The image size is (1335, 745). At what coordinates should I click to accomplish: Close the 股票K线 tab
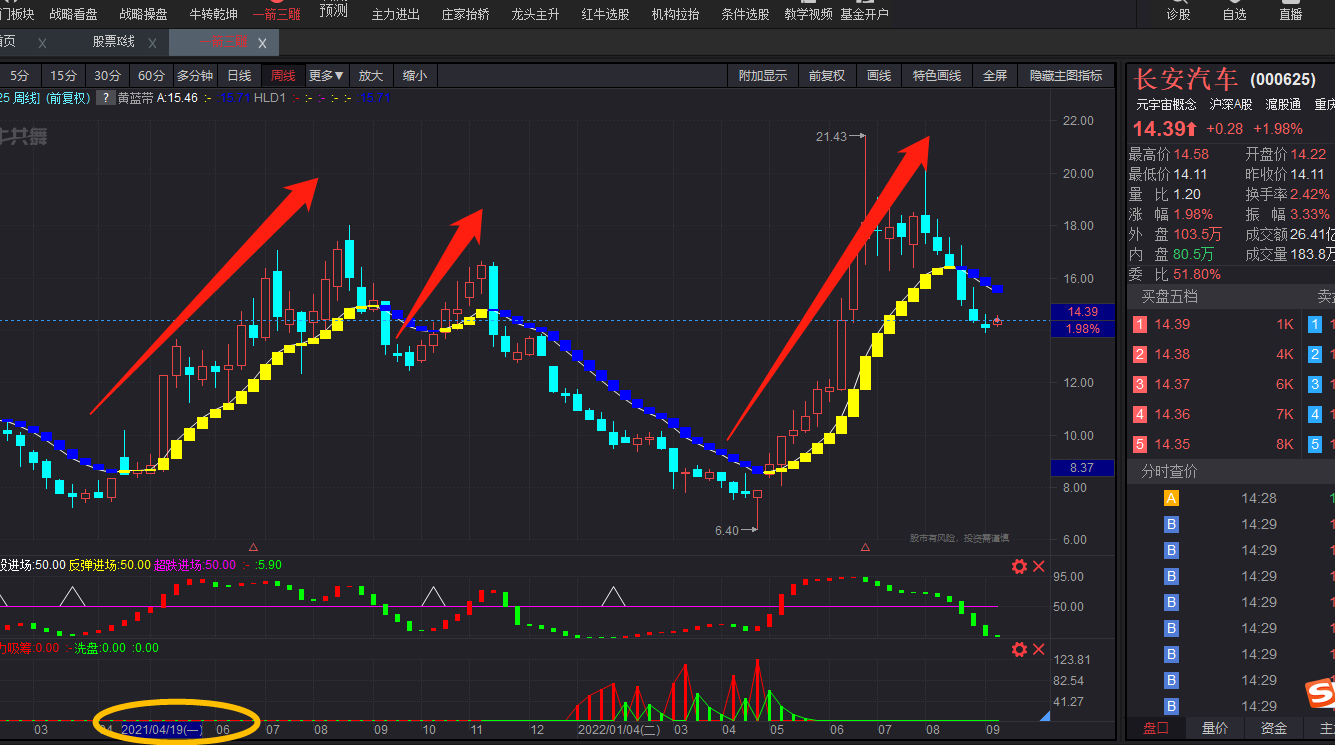[153, 43]
